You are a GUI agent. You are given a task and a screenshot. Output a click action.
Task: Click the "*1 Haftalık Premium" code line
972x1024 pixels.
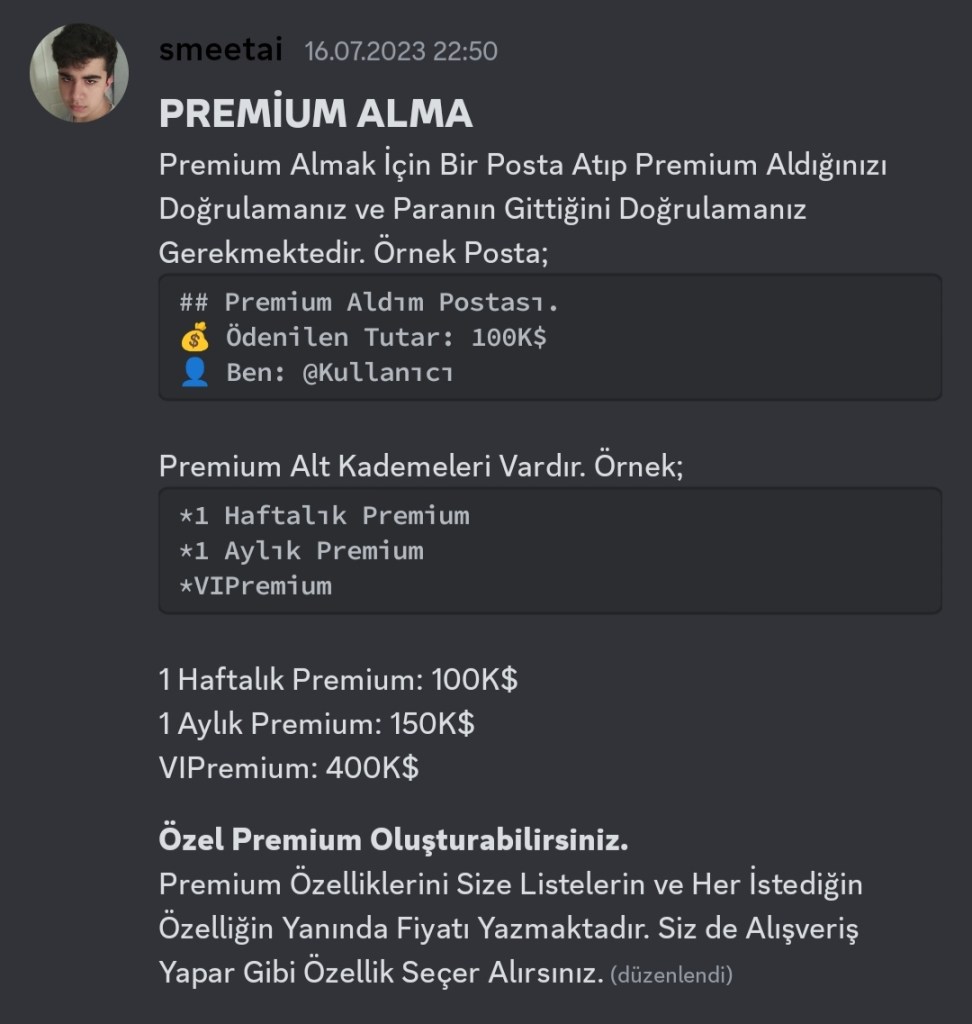pyautogui.click(x=324, y=516)
